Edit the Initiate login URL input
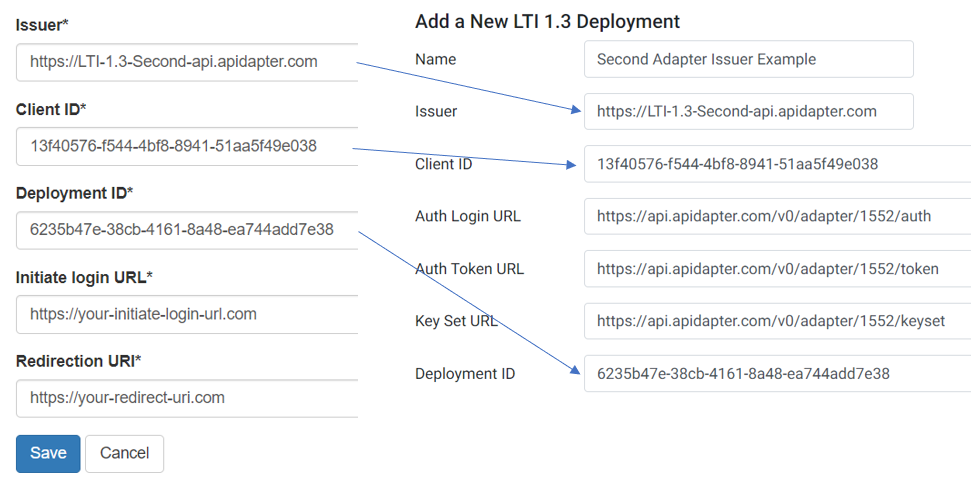The width and height of the screenshot is (971, 483). [x=187, y=314]
